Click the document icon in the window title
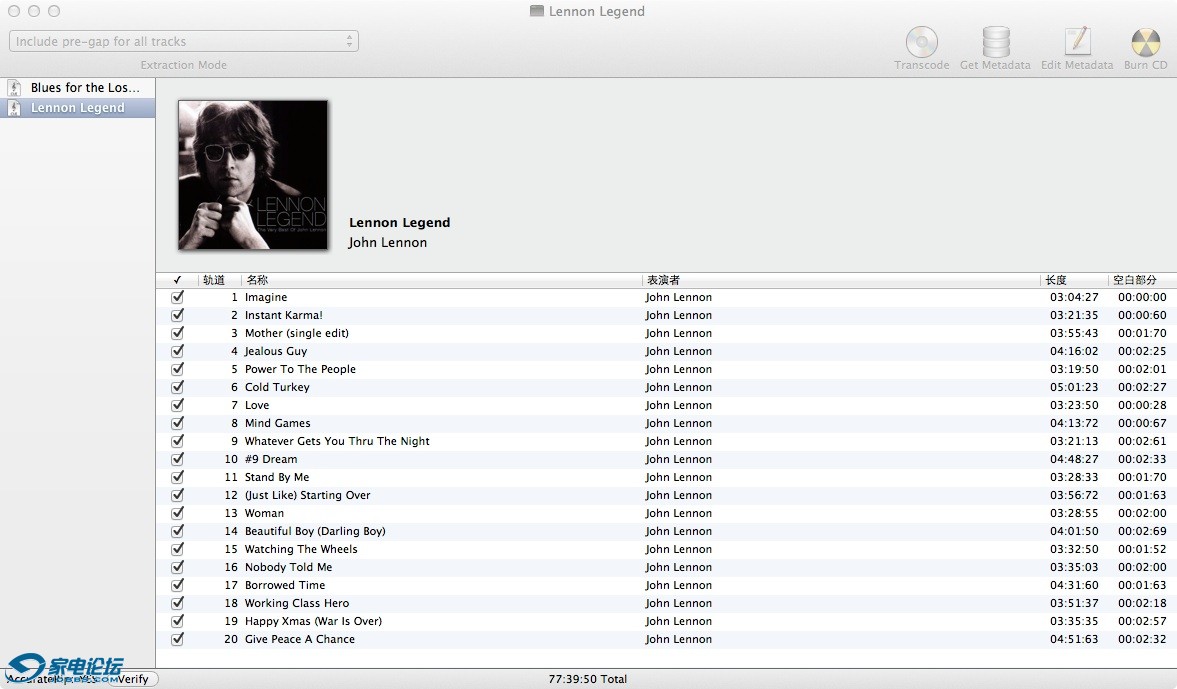 tap(537, 12)
